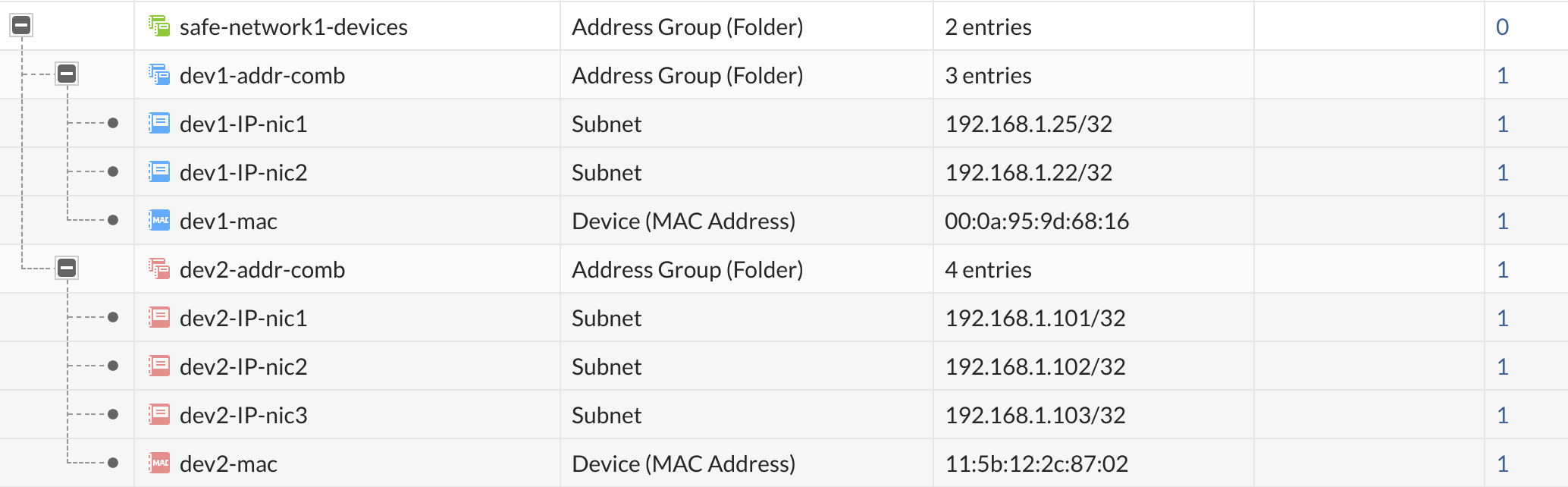Open the 0 reference link for safe-network1-devices
Viewport: 1568px width, 487px height.
1502,26
